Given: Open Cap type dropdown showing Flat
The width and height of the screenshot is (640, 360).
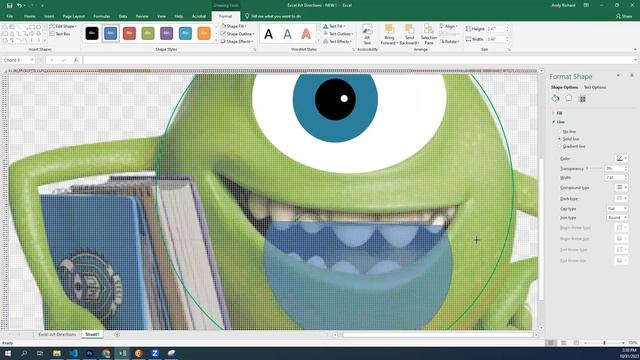Looking at the screenshot, I should (617, 209).
